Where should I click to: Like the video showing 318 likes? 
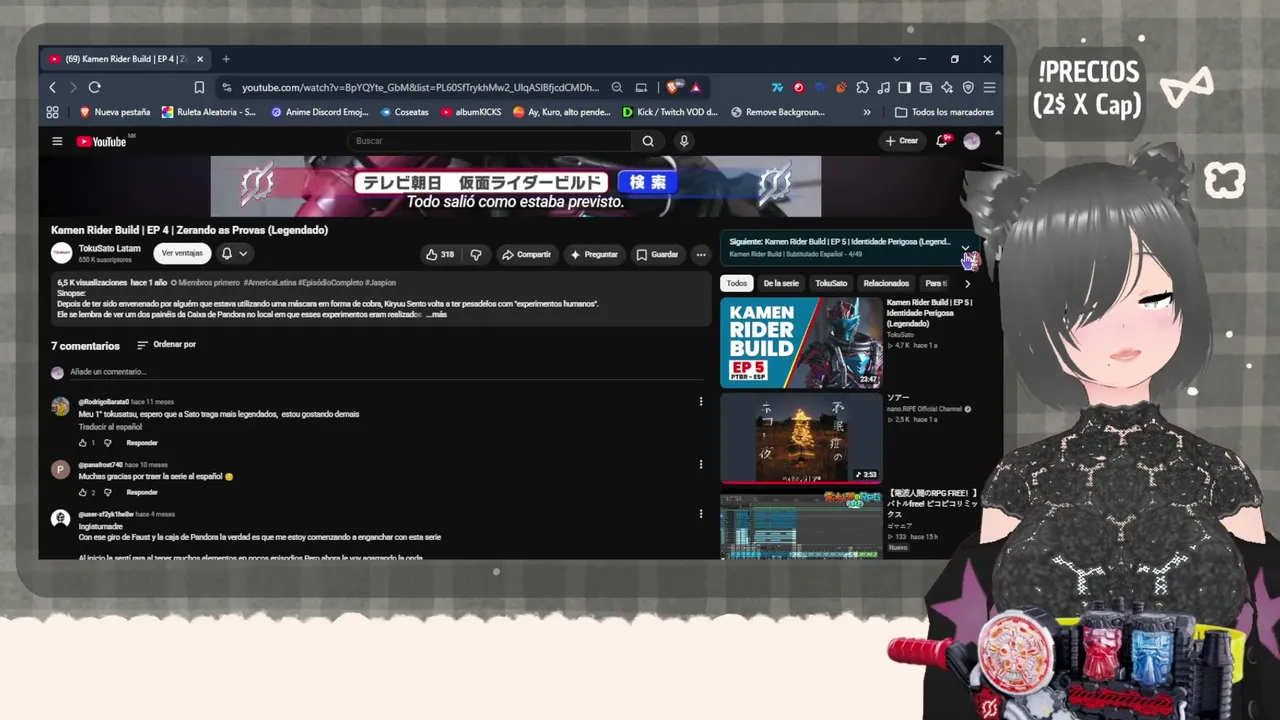click(440, 255)
